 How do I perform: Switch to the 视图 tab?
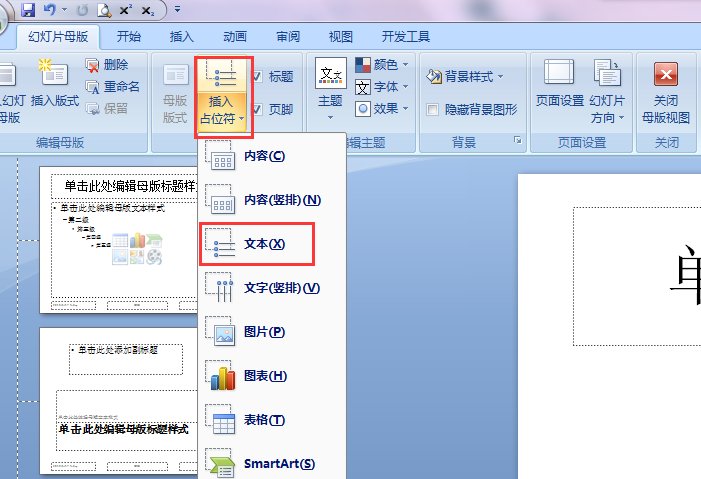click(341, 37)
